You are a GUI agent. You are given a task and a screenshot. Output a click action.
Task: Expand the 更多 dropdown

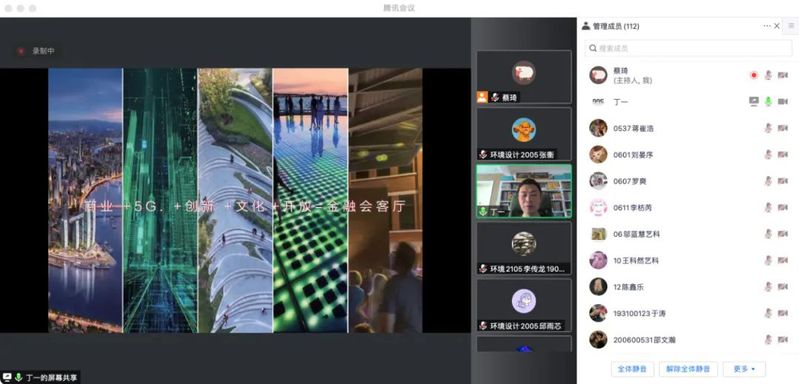click(744, 369)
